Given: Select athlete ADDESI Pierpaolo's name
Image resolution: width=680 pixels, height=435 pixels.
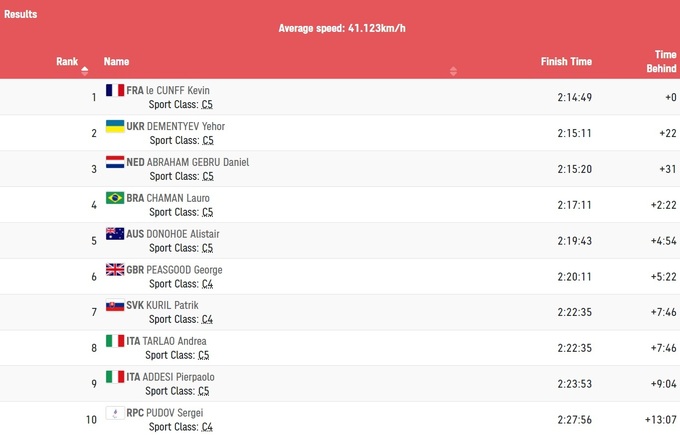Looking at the screenshot, I should (181, 377).
